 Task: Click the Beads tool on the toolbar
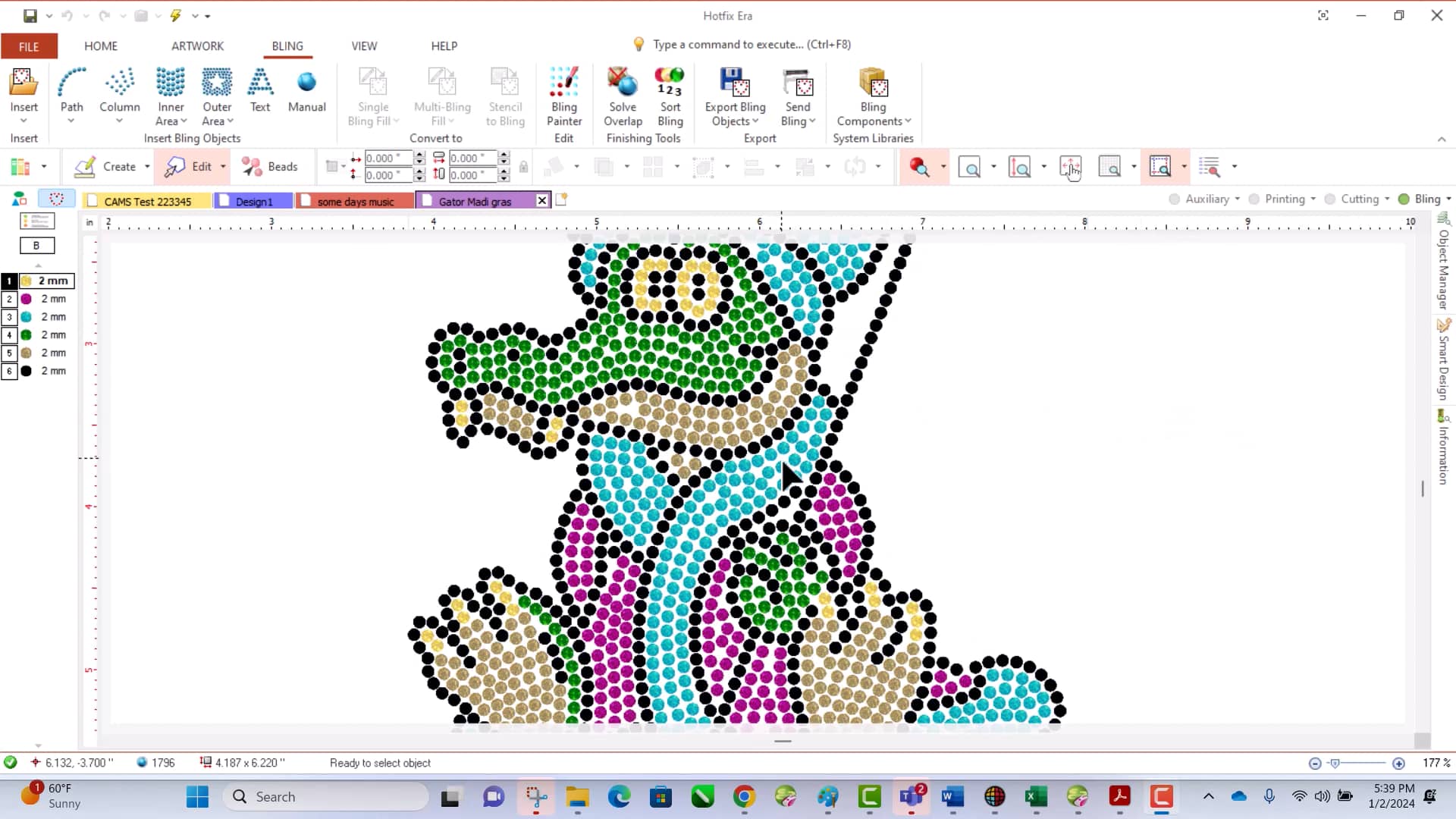pos(271,166)
